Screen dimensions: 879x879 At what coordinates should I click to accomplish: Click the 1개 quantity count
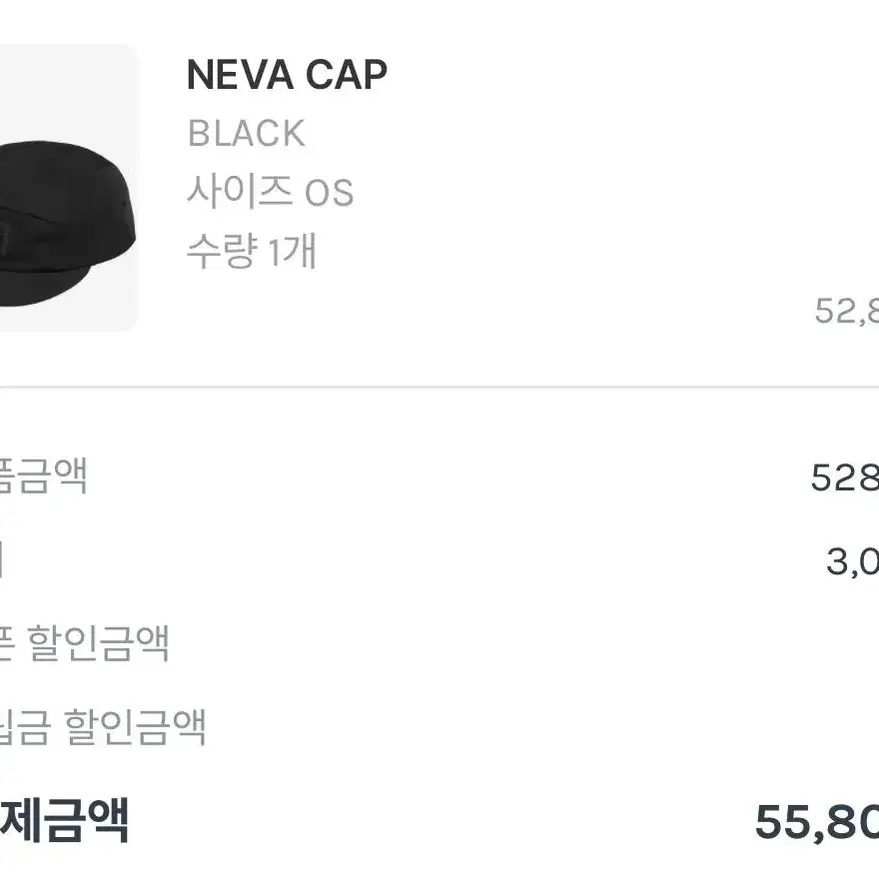(293, 251)
